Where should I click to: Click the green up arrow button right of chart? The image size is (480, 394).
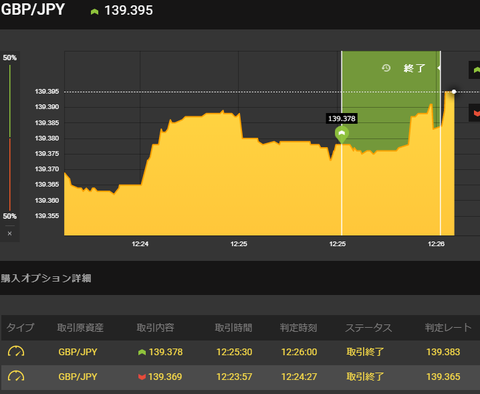(x=475, y=70)
